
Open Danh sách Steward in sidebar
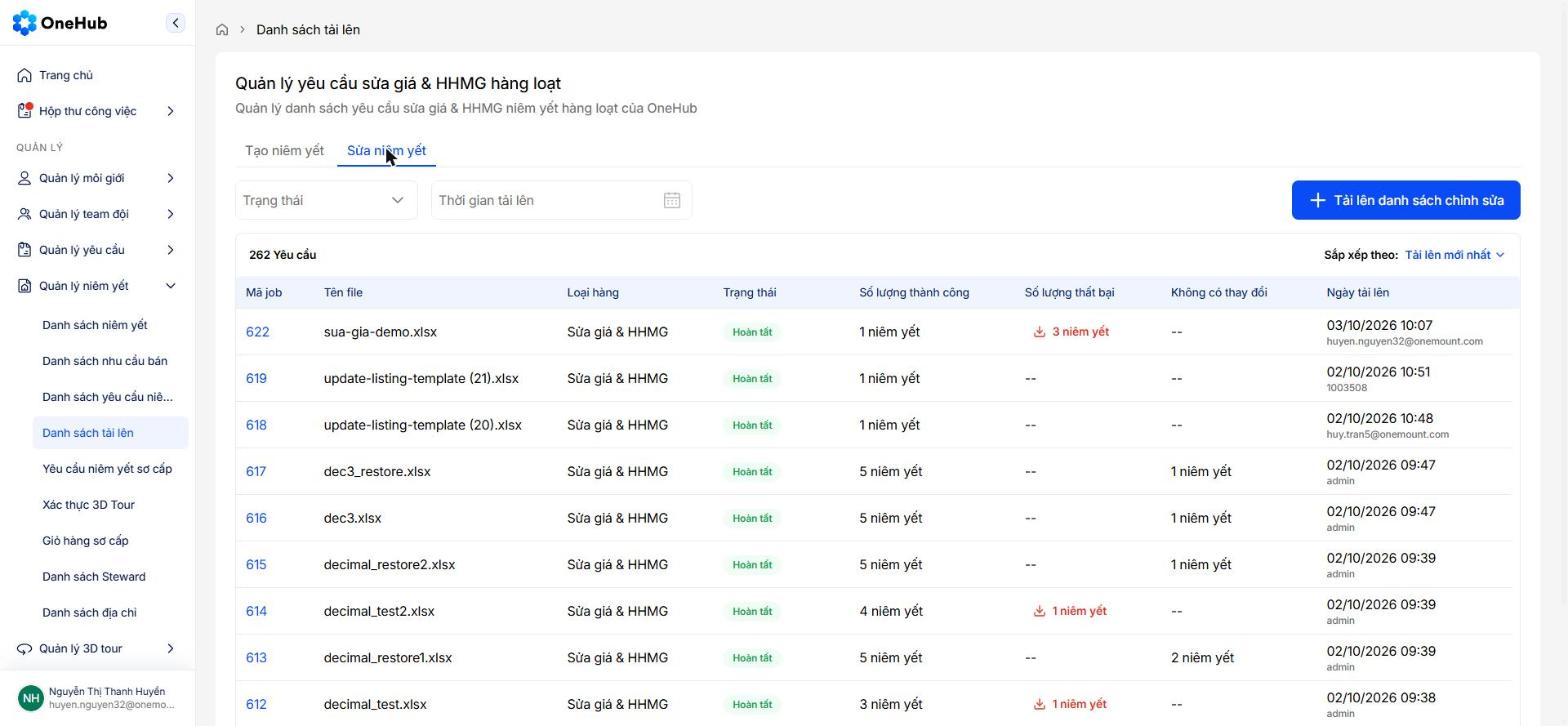click(94, 577)
